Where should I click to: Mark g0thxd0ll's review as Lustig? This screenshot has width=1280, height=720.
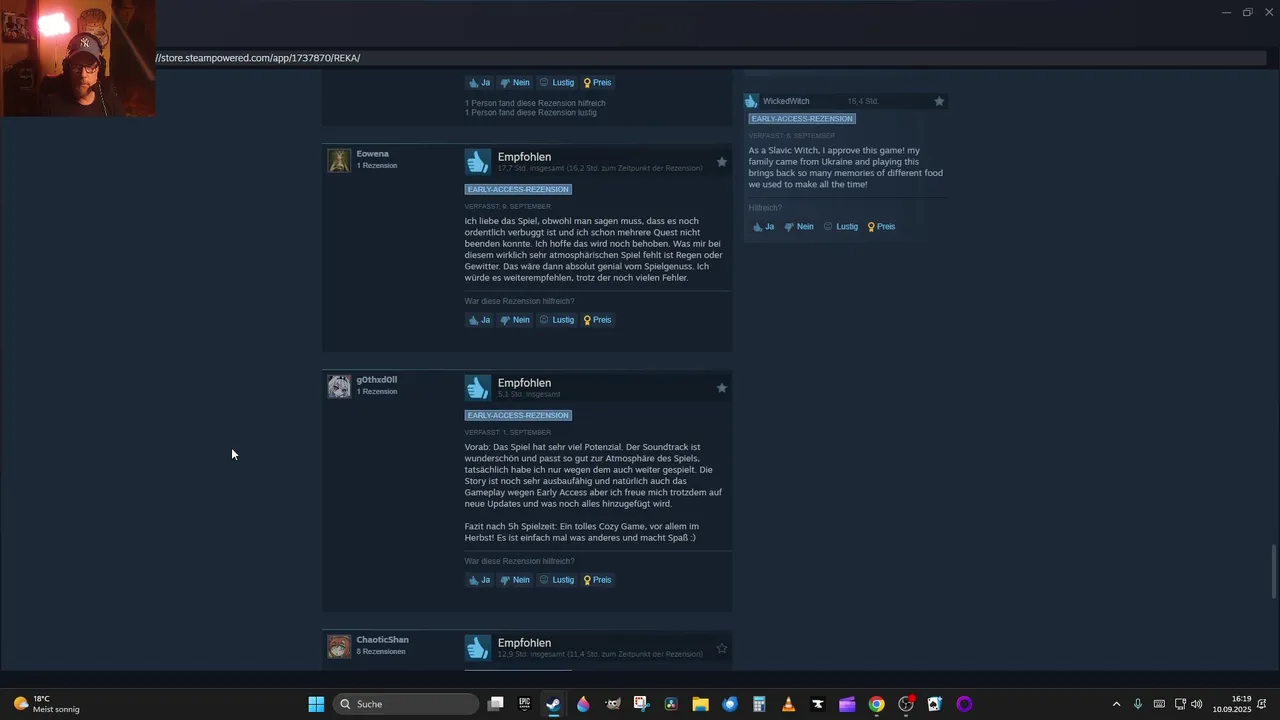[557, 580]
